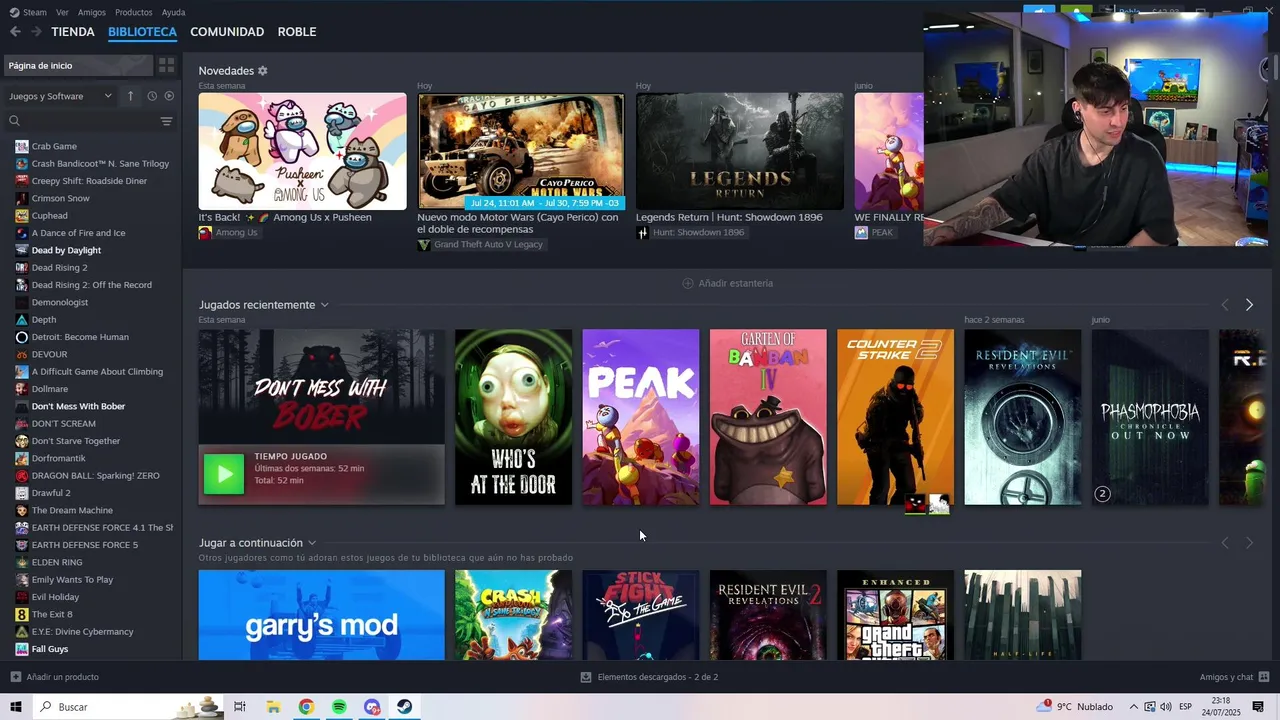Open Spotify from the Windows taskbar
The width and height of the screenshot is (1280, 720).
coord(339,707)
